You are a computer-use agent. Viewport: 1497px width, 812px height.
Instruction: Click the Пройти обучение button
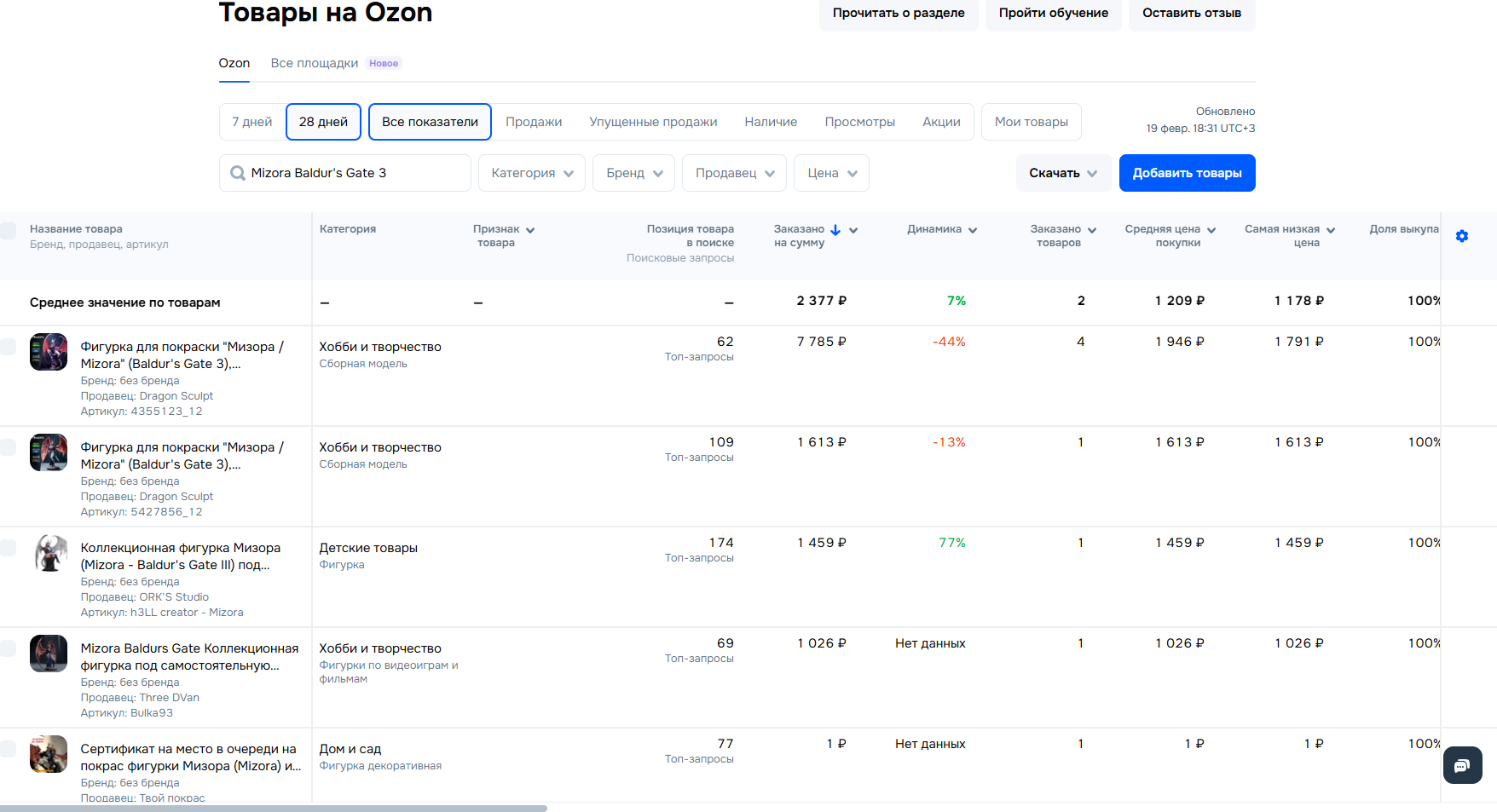click(1053, 13)
